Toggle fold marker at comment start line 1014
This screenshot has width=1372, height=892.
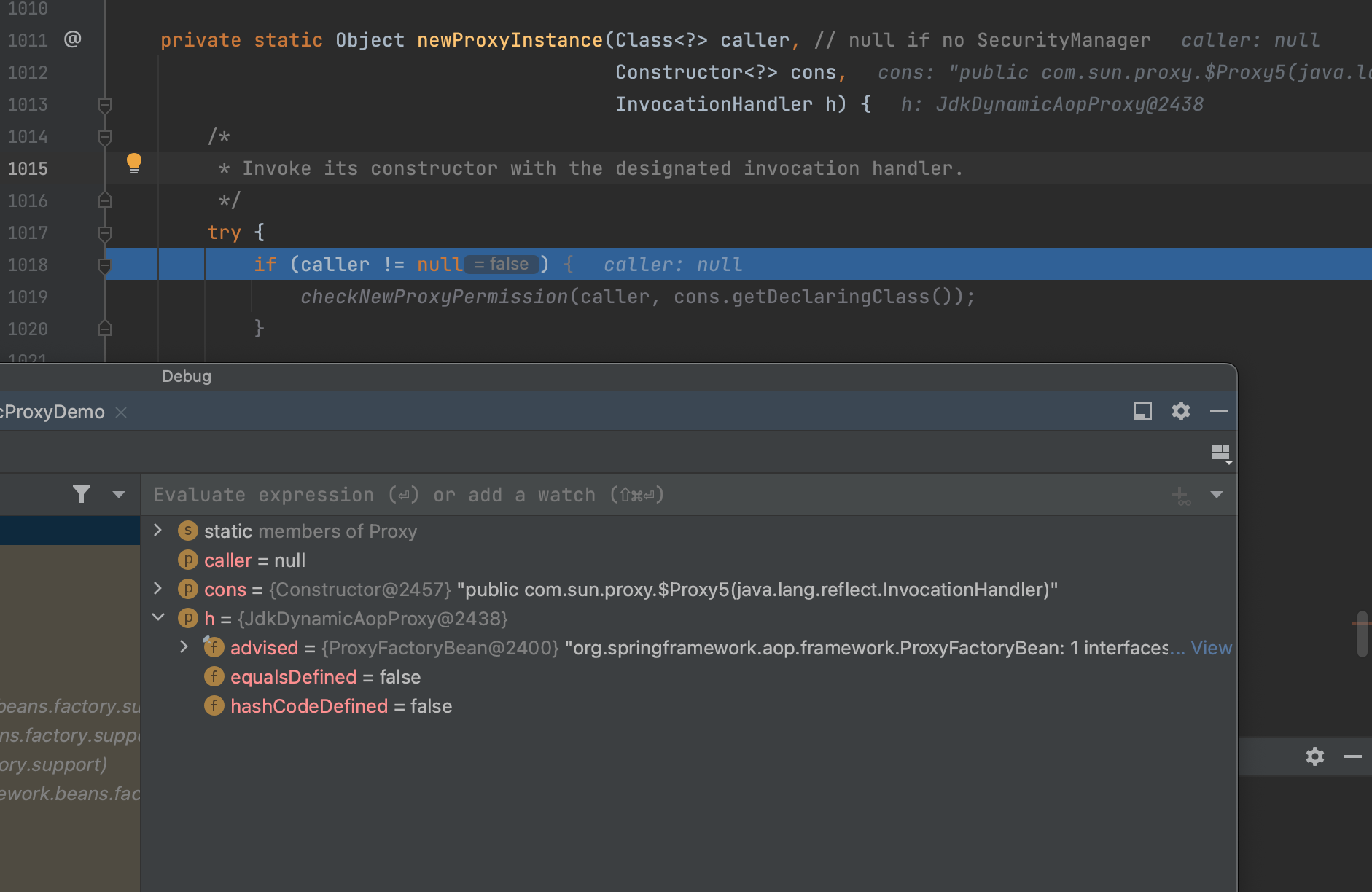(105, 137)
